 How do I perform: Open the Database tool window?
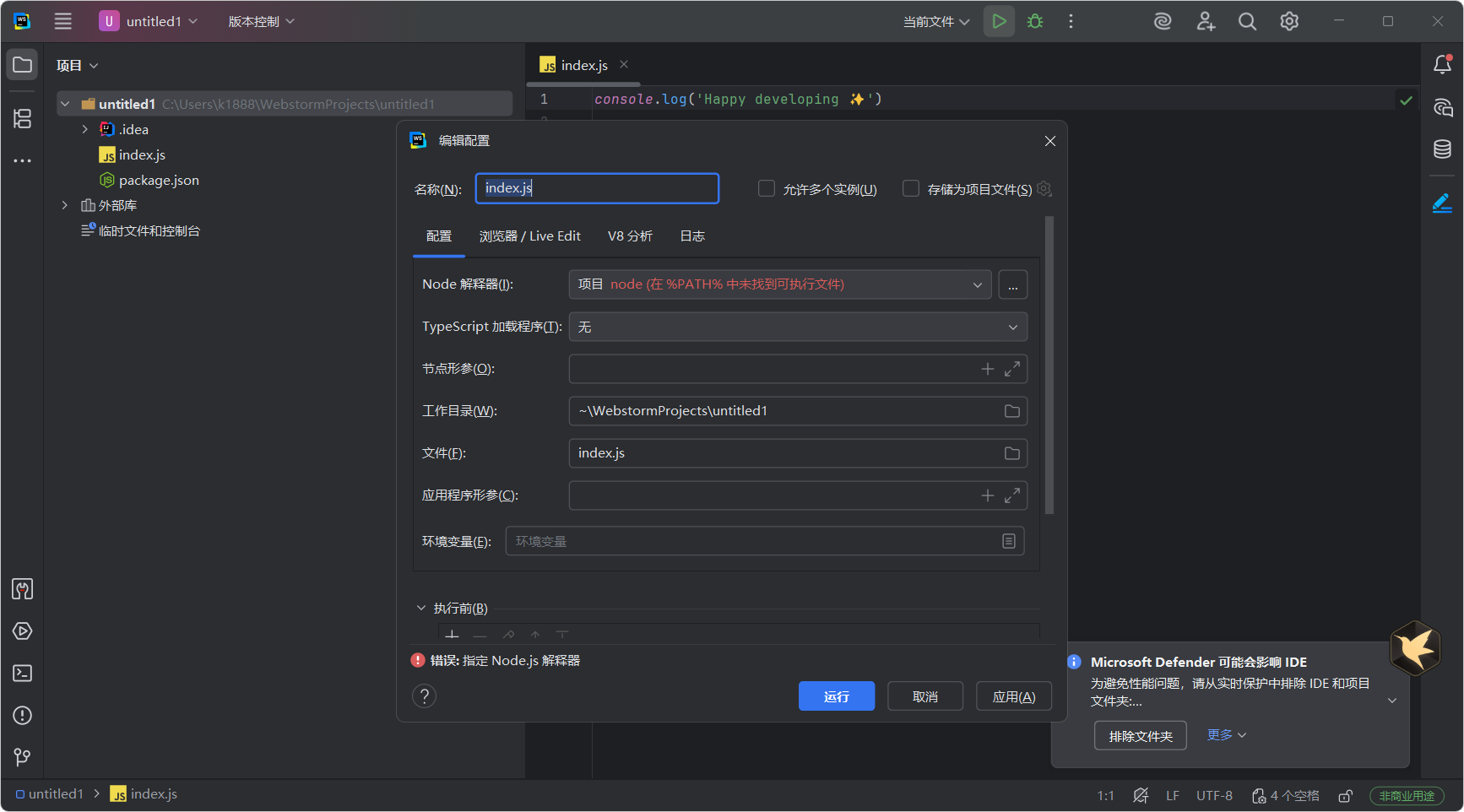[x=1442, y=149]
